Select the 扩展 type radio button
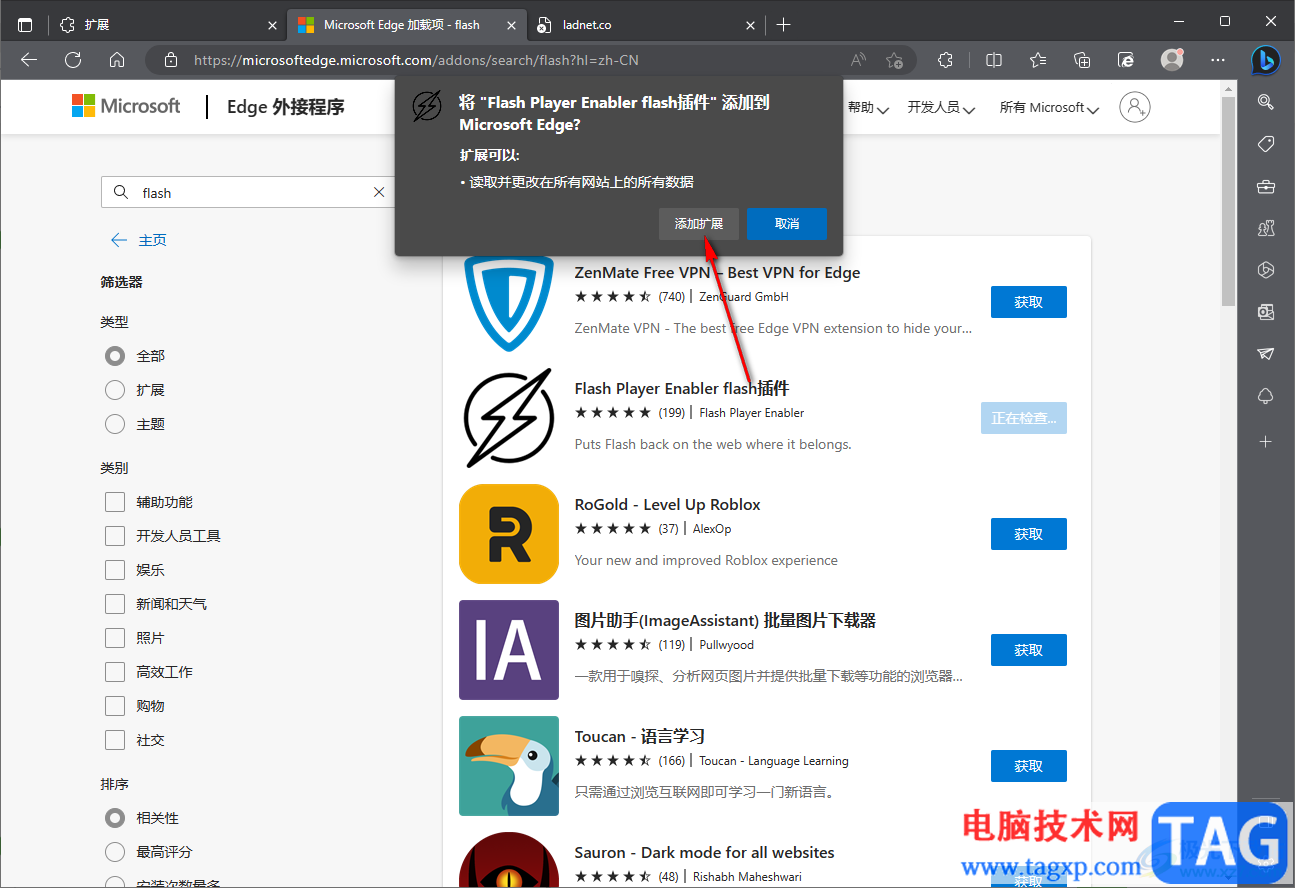The image size is (1295, 888). [115, 390]
